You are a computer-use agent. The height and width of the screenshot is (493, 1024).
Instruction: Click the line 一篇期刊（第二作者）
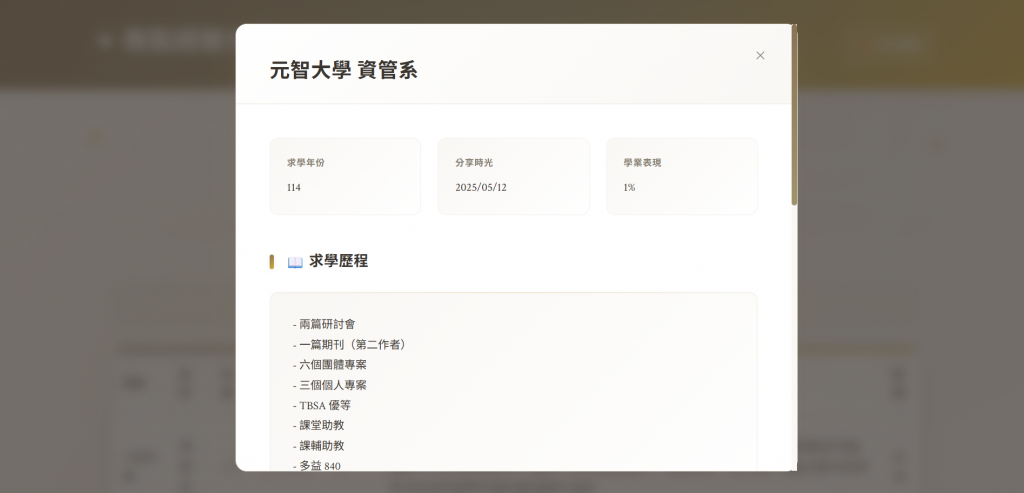click(x=351, y=344)
